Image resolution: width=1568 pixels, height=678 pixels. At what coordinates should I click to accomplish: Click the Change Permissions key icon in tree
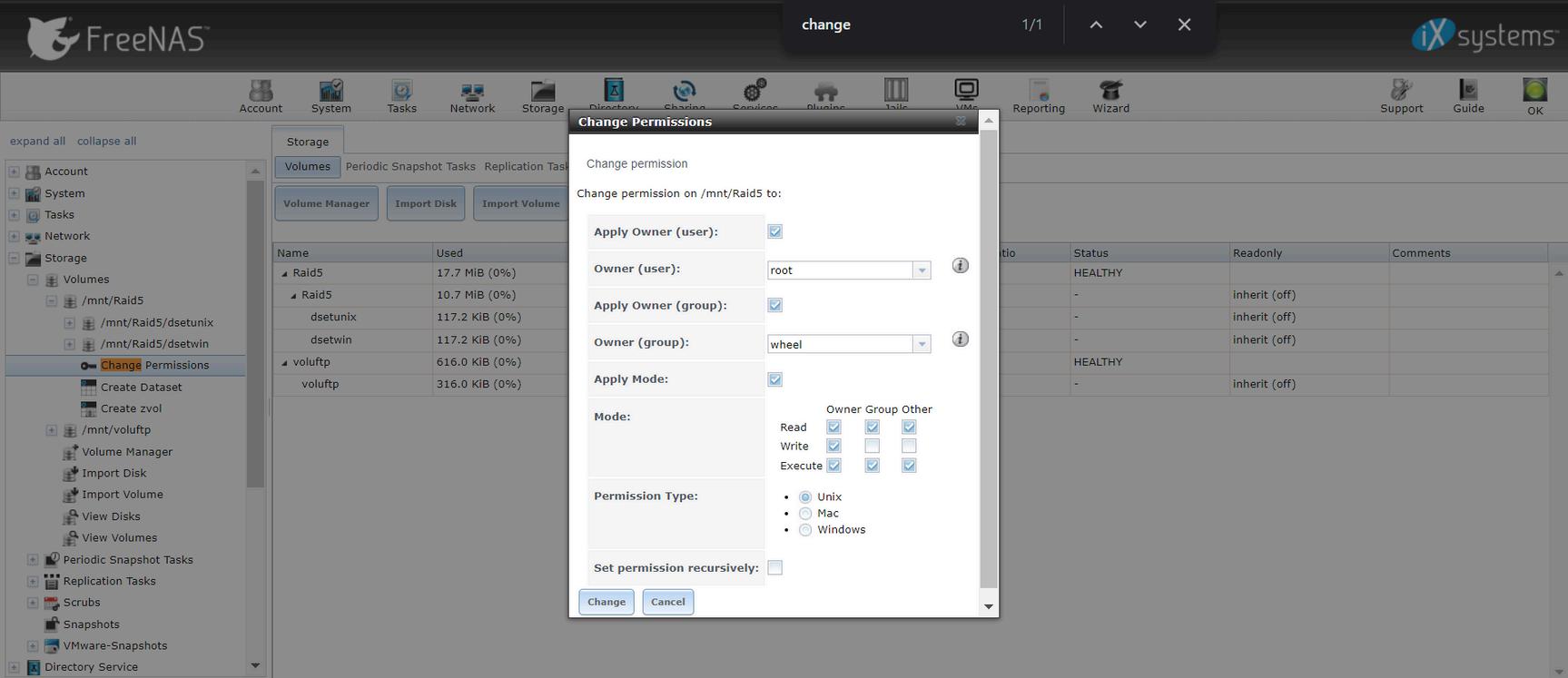coord(88,366)
